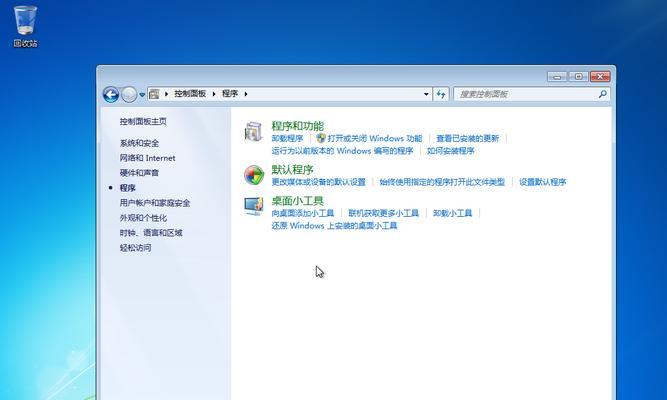Maximize the Control Panel window
Viewport: 667px width, 400px height.
click(x=578, y=77)
